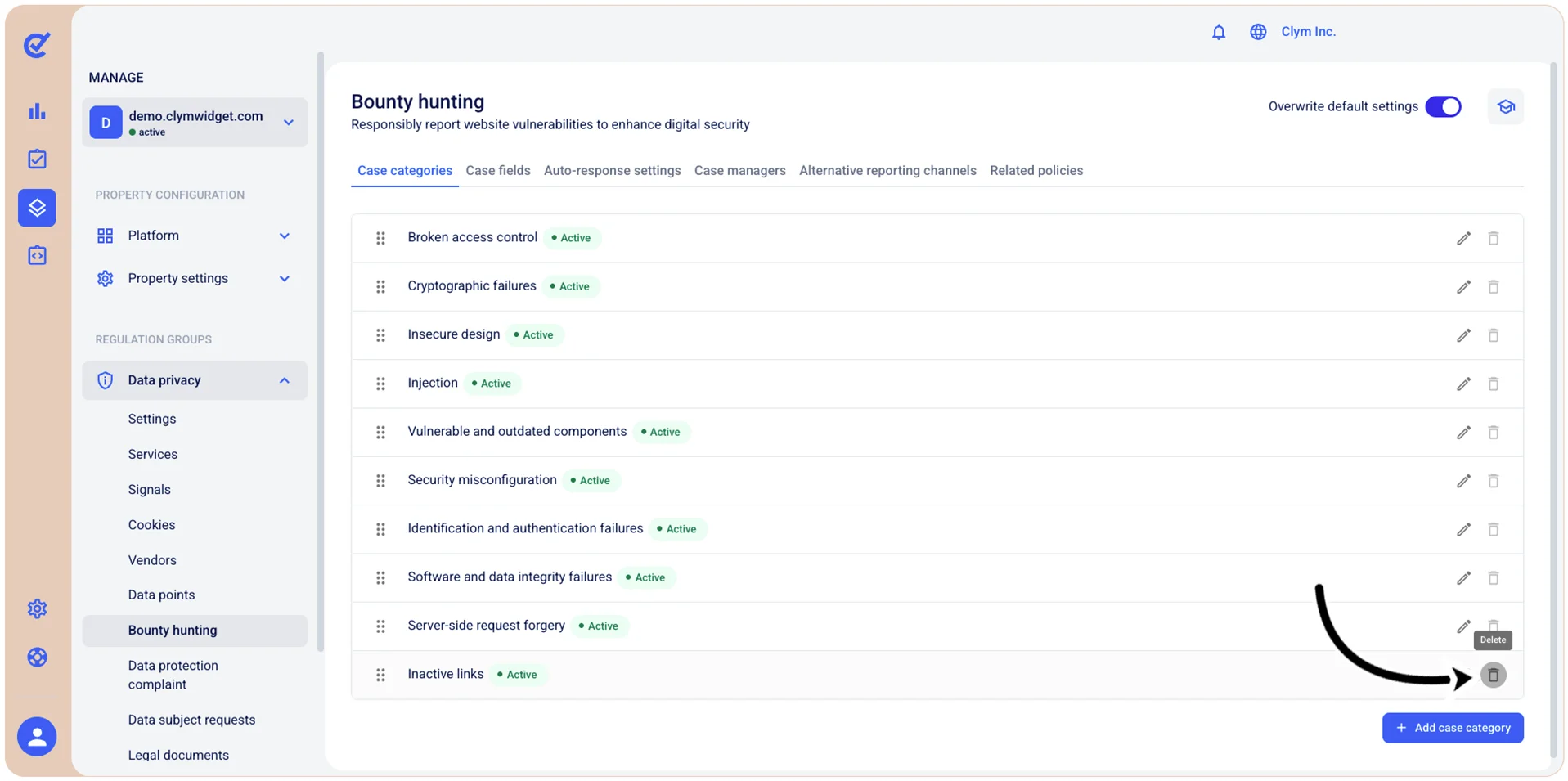
Task: Open the help lifebuoy icon
Action: (x=37, y=657)
